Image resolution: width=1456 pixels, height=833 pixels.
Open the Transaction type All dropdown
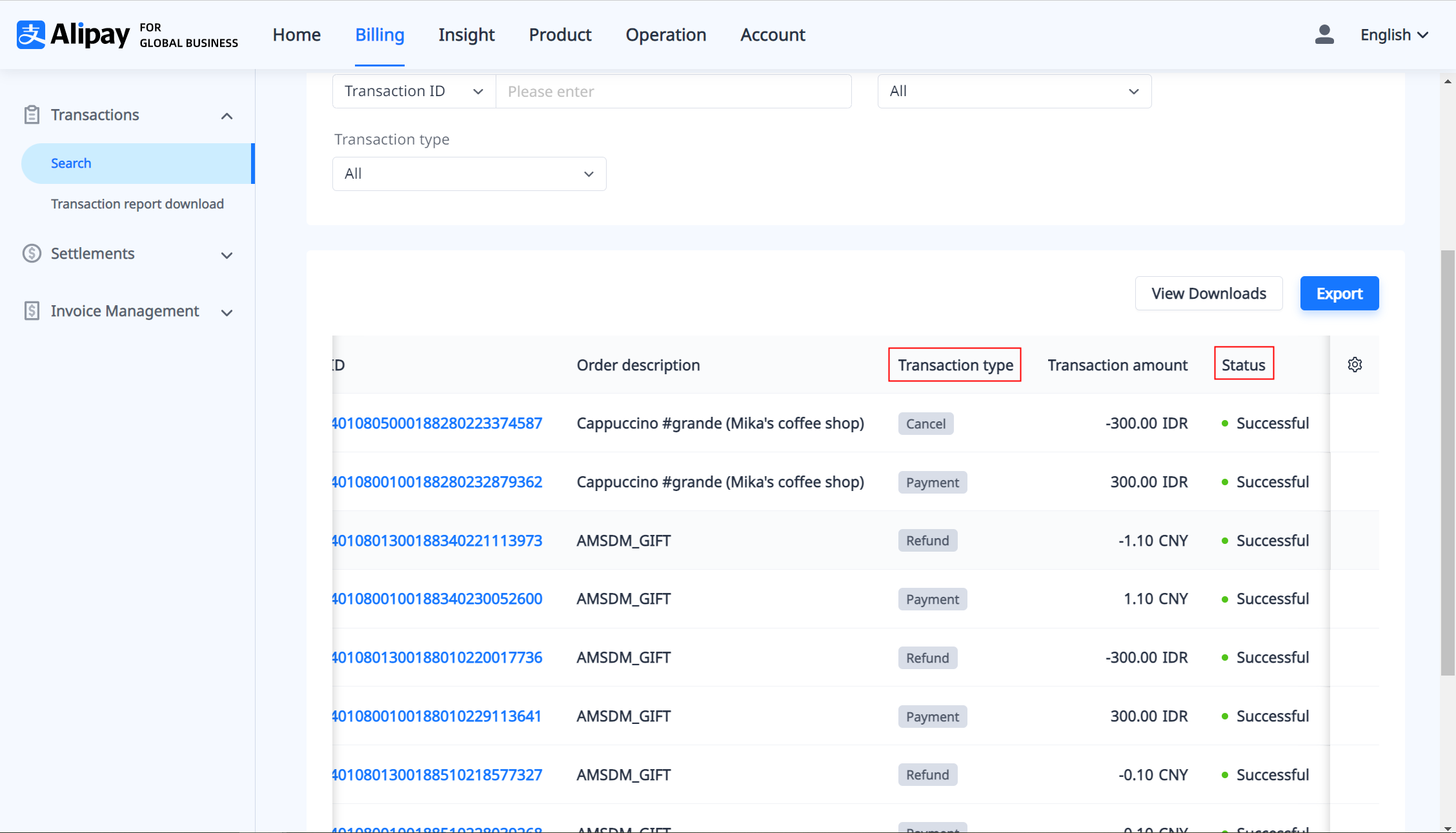click(x=469, y=174)
